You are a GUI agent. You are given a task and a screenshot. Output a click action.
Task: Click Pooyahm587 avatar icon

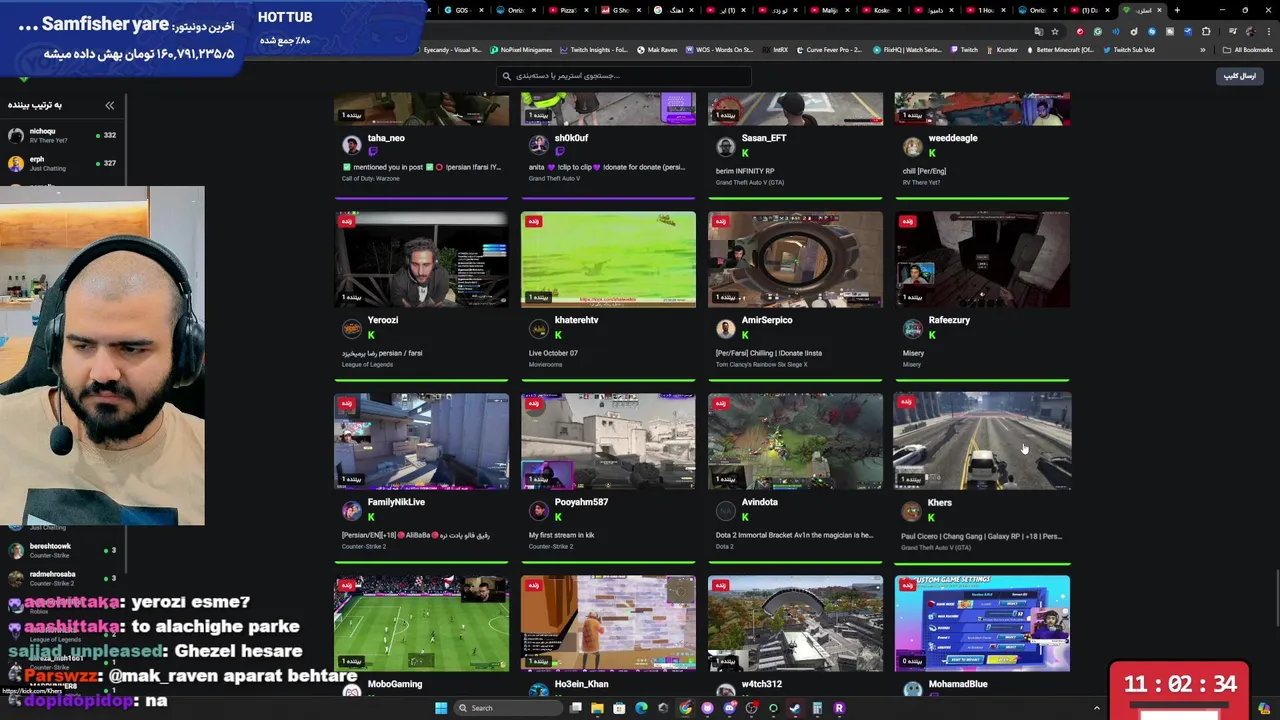[538, 510]
